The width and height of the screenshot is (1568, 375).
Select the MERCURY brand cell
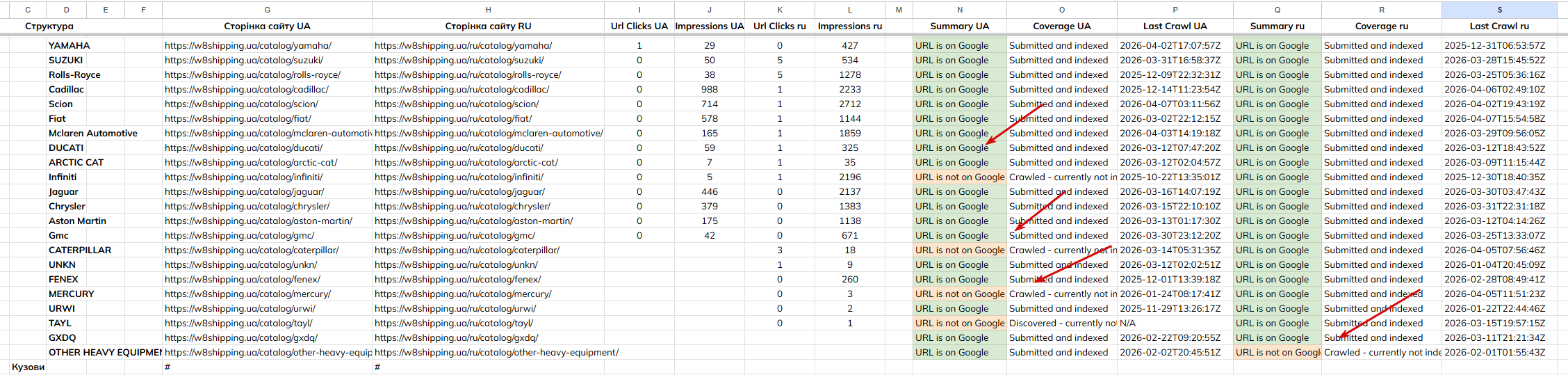71,294
